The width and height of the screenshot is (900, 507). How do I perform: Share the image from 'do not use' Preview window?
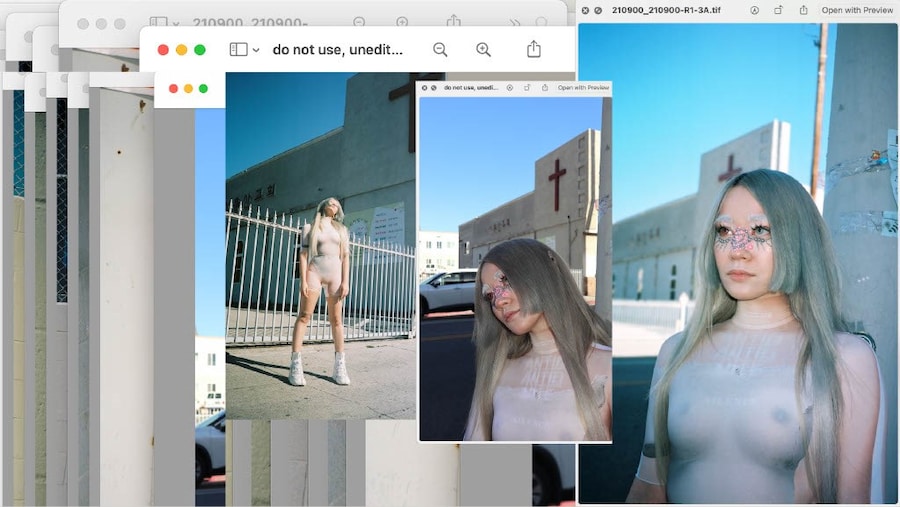tap(534, 49)
